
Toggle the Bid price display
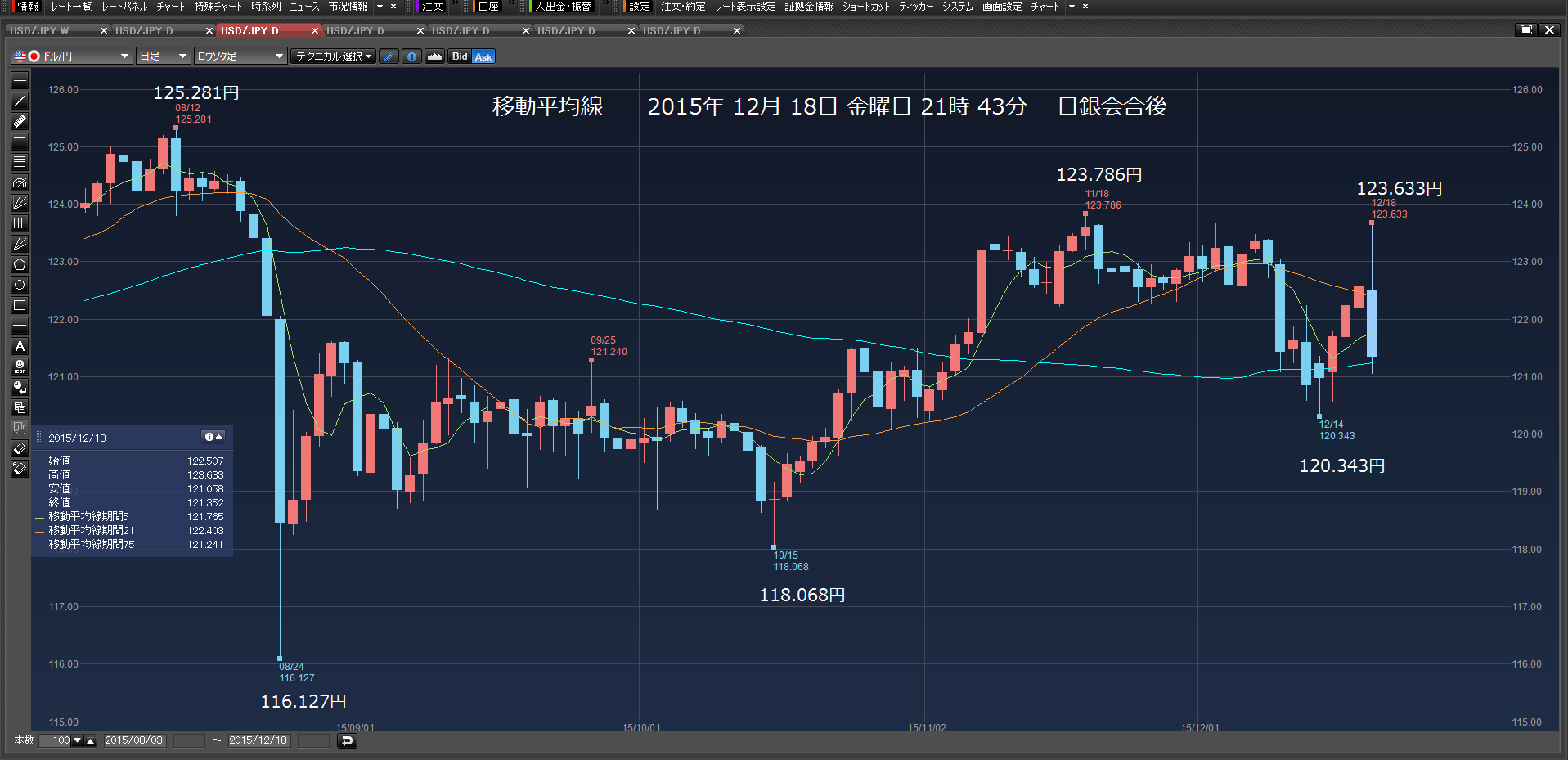coord(460,56)
